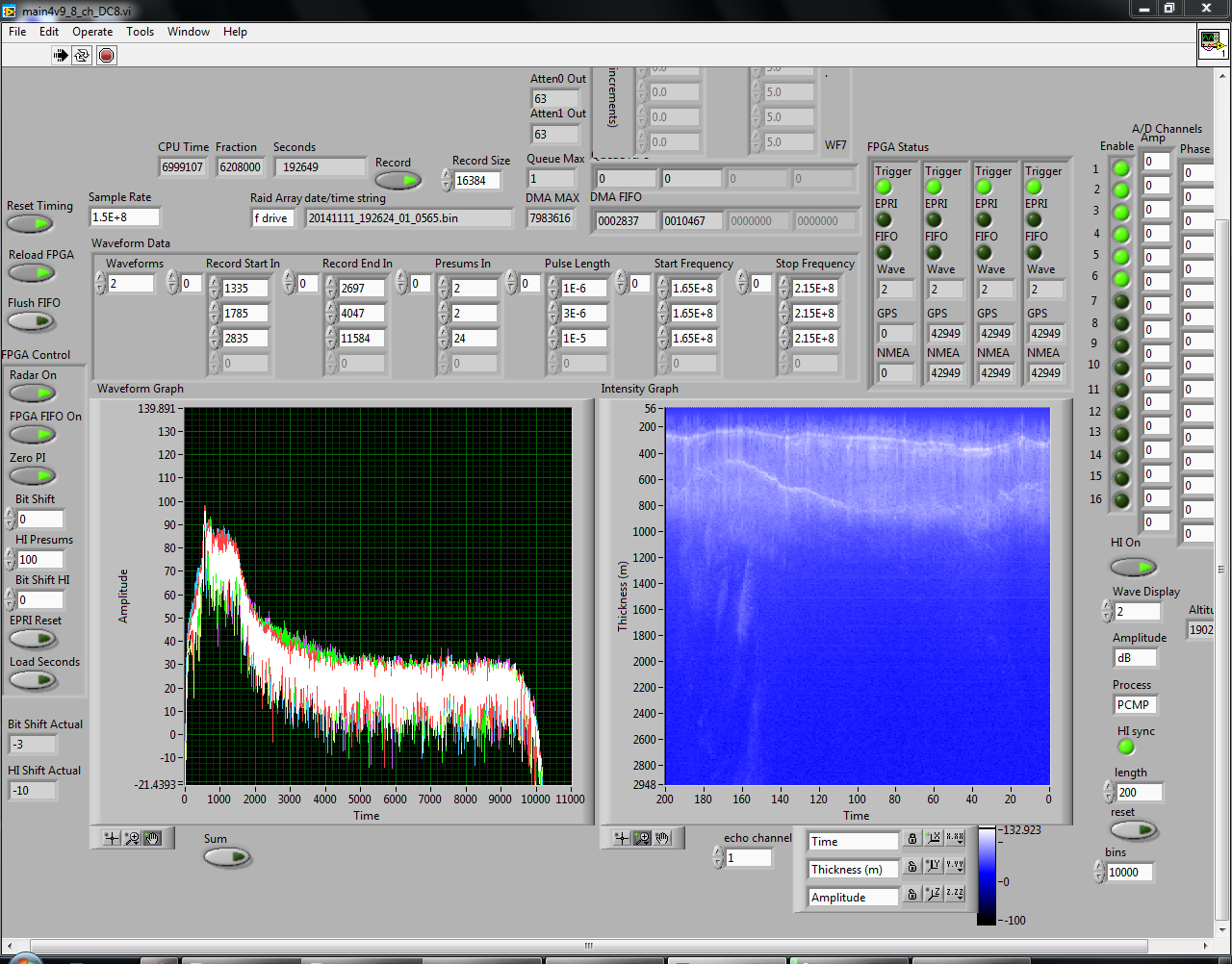Toggle channel 1 Enable LED
Viewport: 1232px width, 964px height.
pyautogui.click(x=1121, y=168)
